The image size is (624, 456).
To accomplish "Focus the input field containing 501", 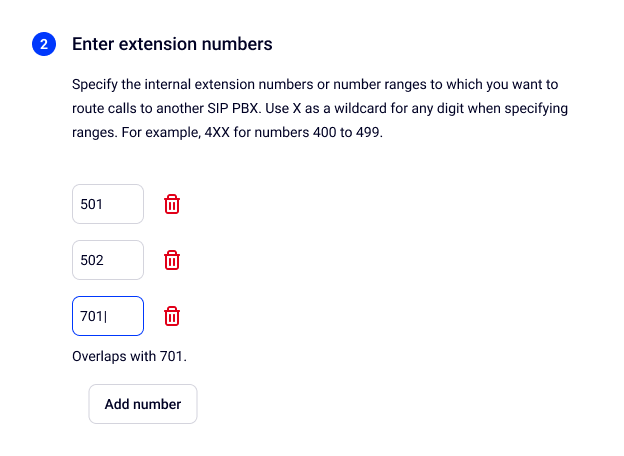I will 107,205.
